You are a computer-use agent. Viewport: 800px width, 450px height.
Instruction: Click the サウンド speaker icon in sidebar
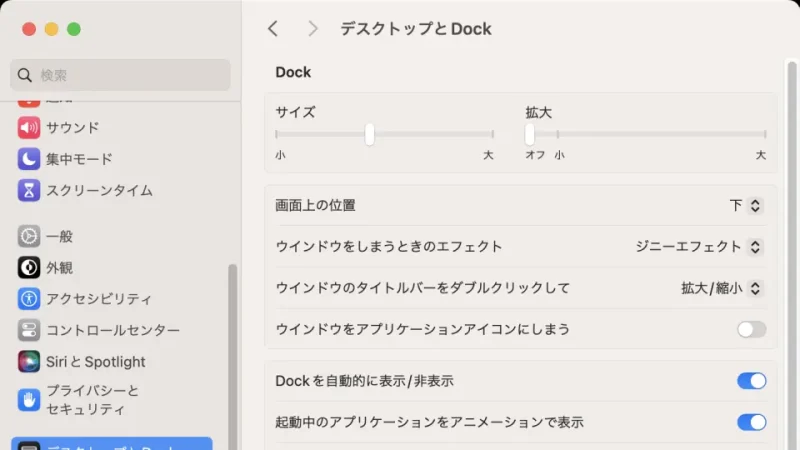point(29,128)
